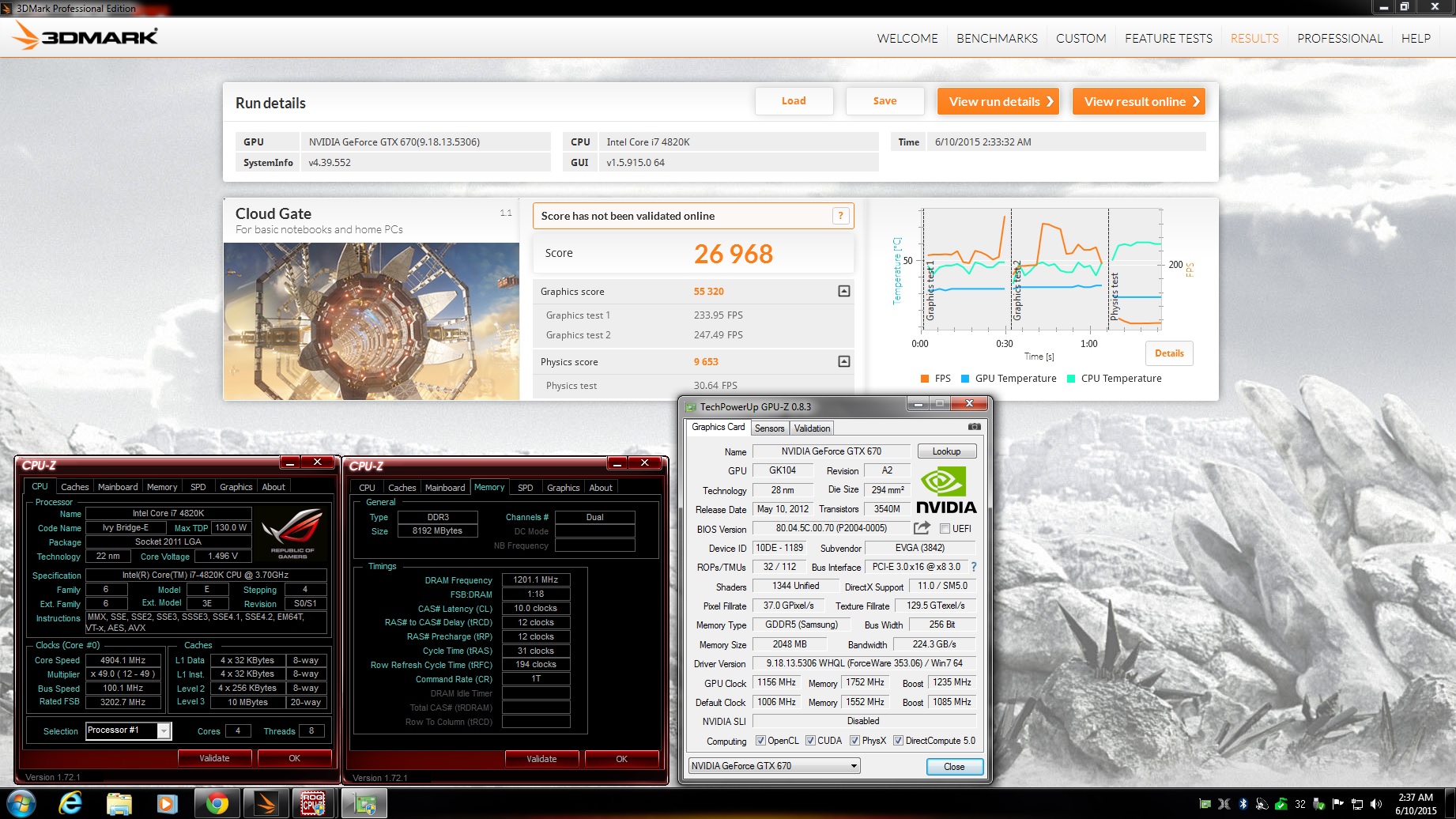Viewport: 1456px width, 819px height.
Task: Click View run details button
Action: (998, 101)
